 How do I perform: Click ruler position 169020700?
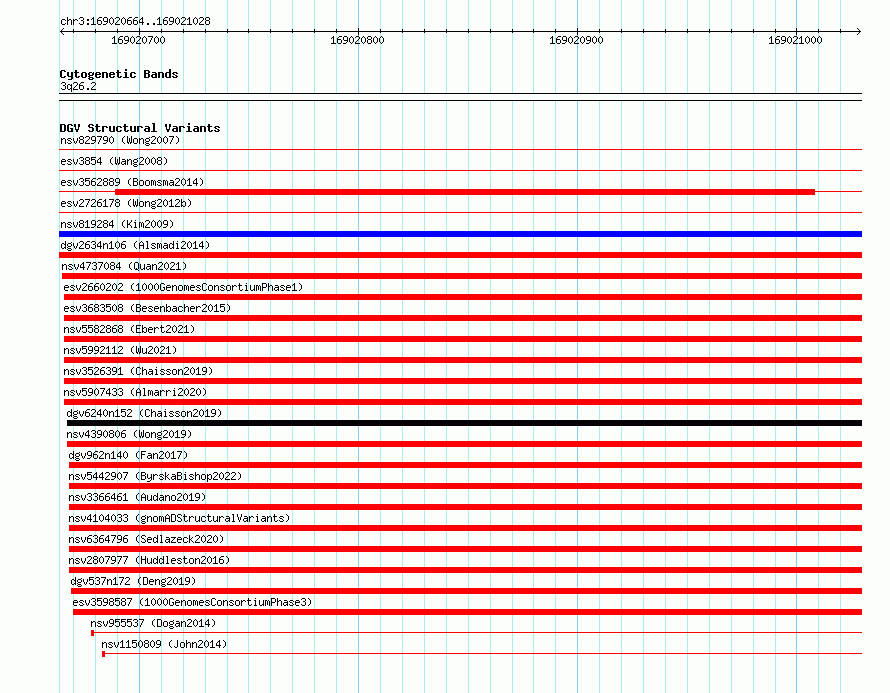(138, 40)
